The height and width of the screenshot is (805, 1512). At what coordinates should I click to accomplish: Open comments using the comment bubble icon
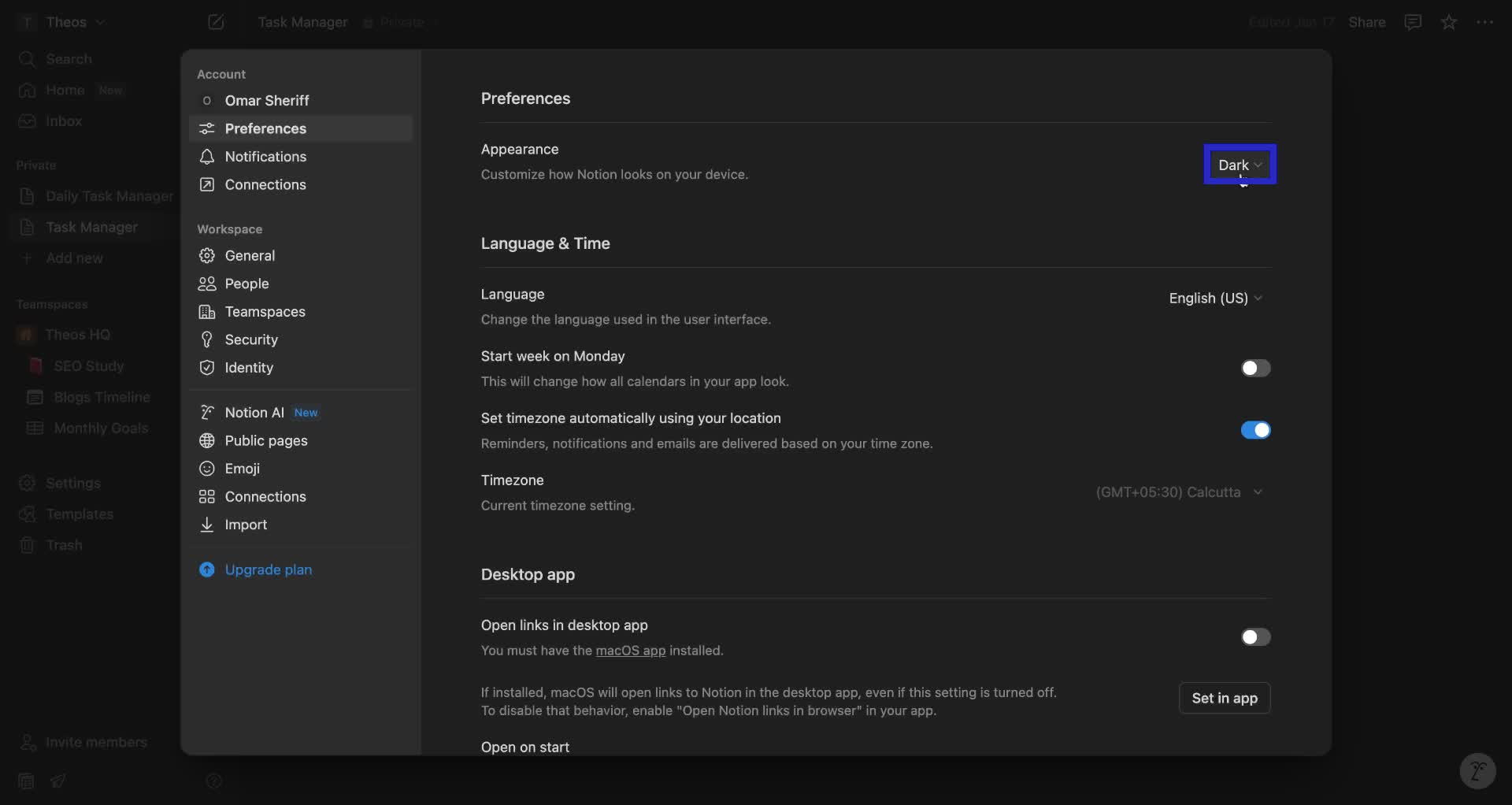[x=1413, y=21]
